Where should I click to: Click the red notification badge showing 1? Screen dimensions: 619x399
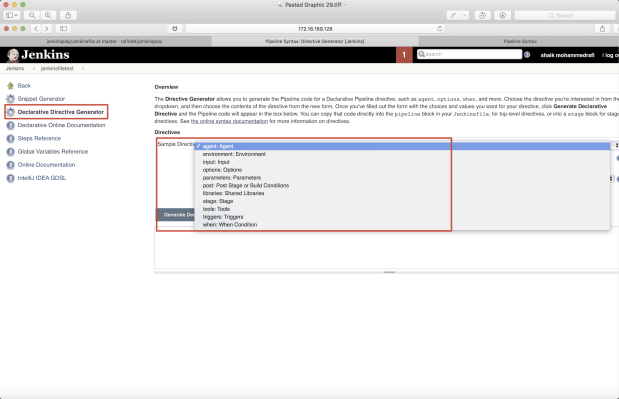[404, 55]
